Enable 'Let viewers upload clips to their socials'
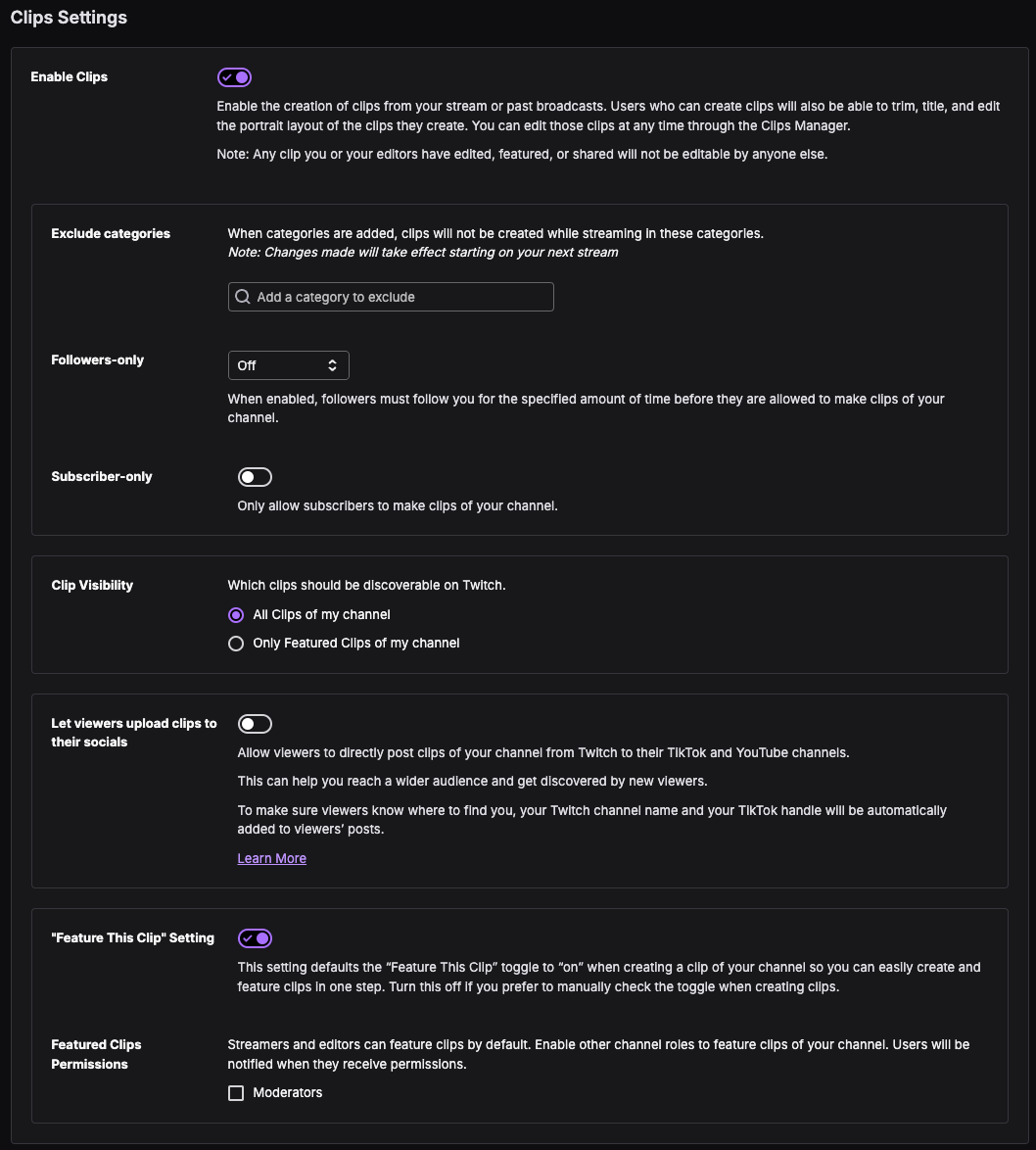 tap(255, 724)
